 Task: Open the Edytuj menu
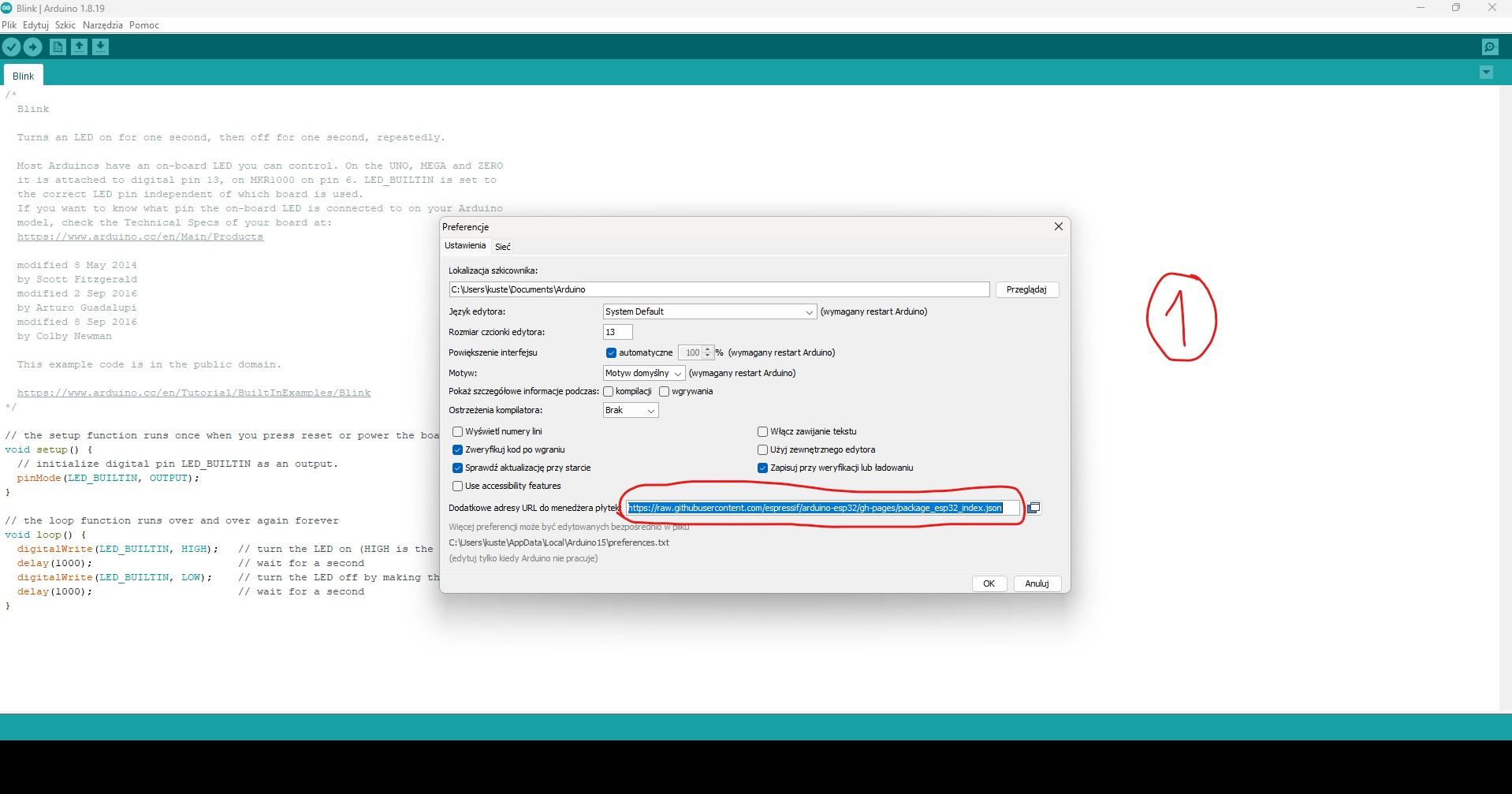(x=35, y=25)
